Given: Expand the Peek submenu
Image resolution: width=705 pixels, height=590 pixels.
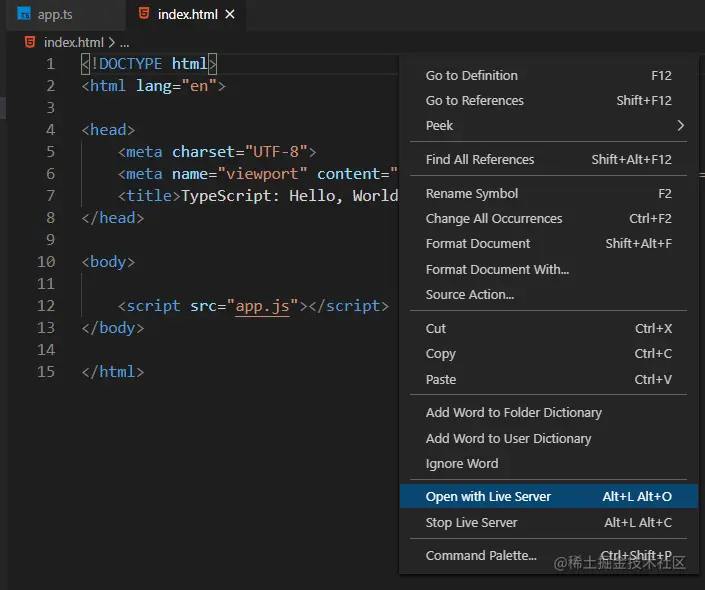Looking at the screenshot, I should tap(549, 125).
